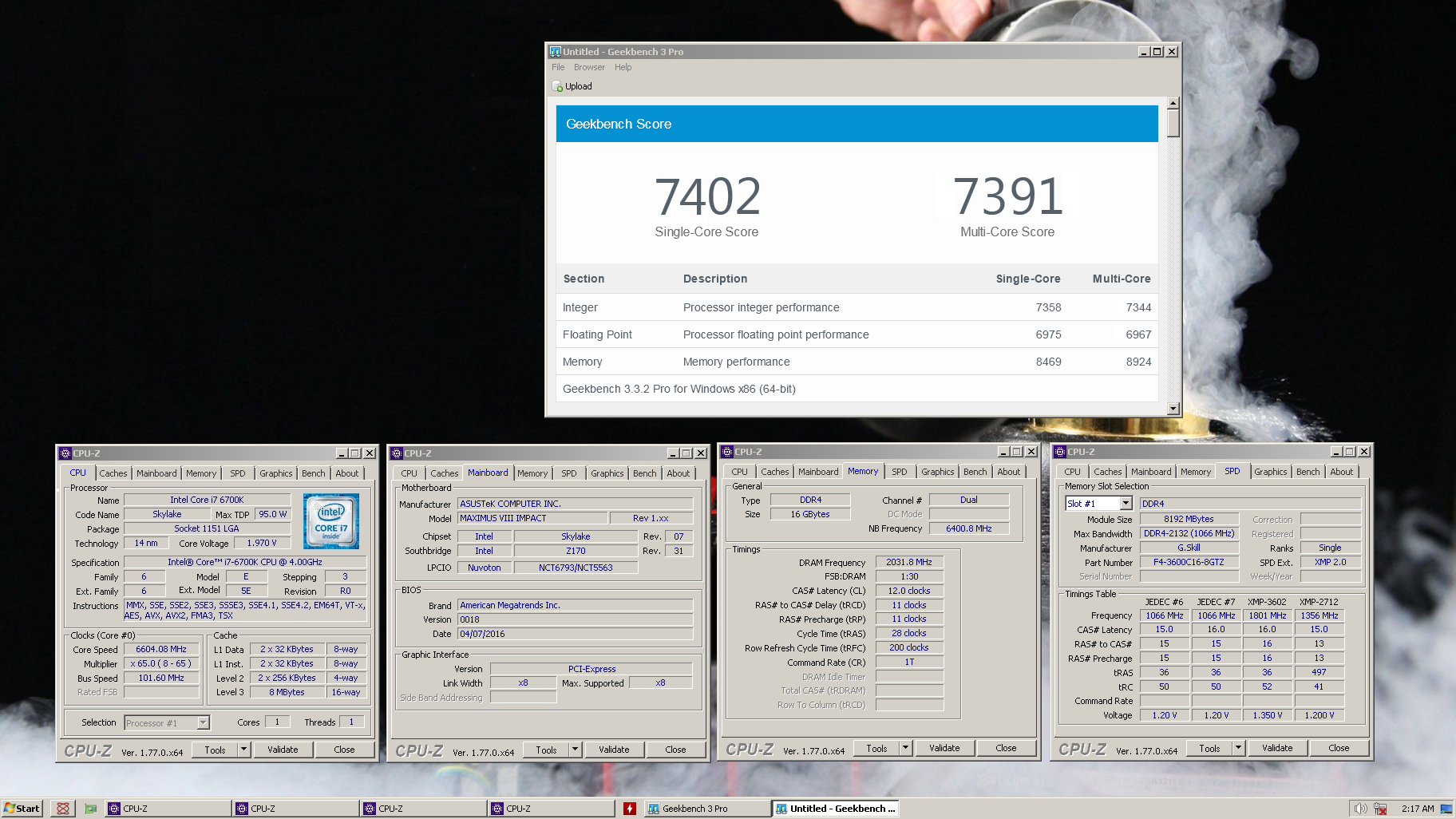Select CPU tab in CPU-Z Mainboard window
The width and height of the screenshot is (1456, 819).
409,473
